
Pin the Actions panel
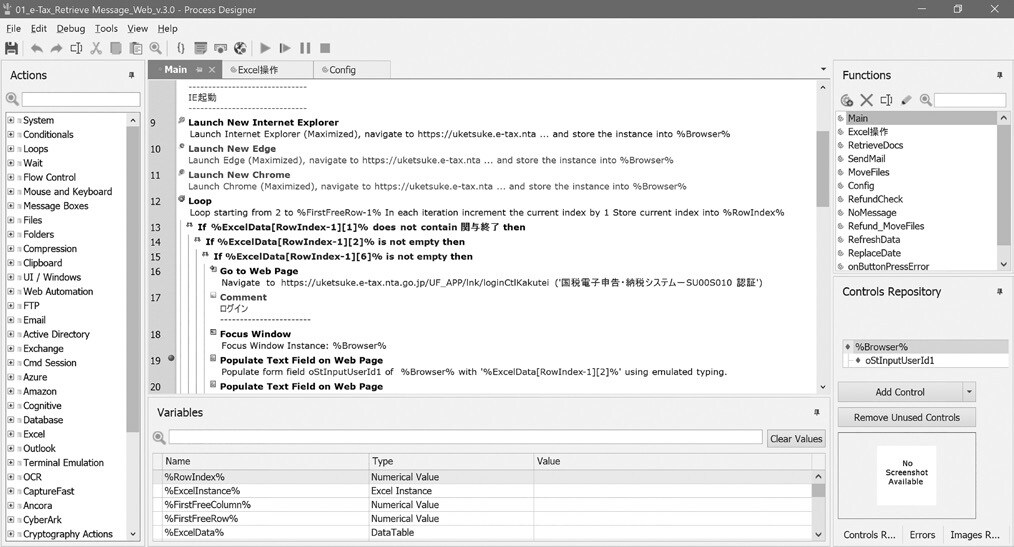point(131,75)
